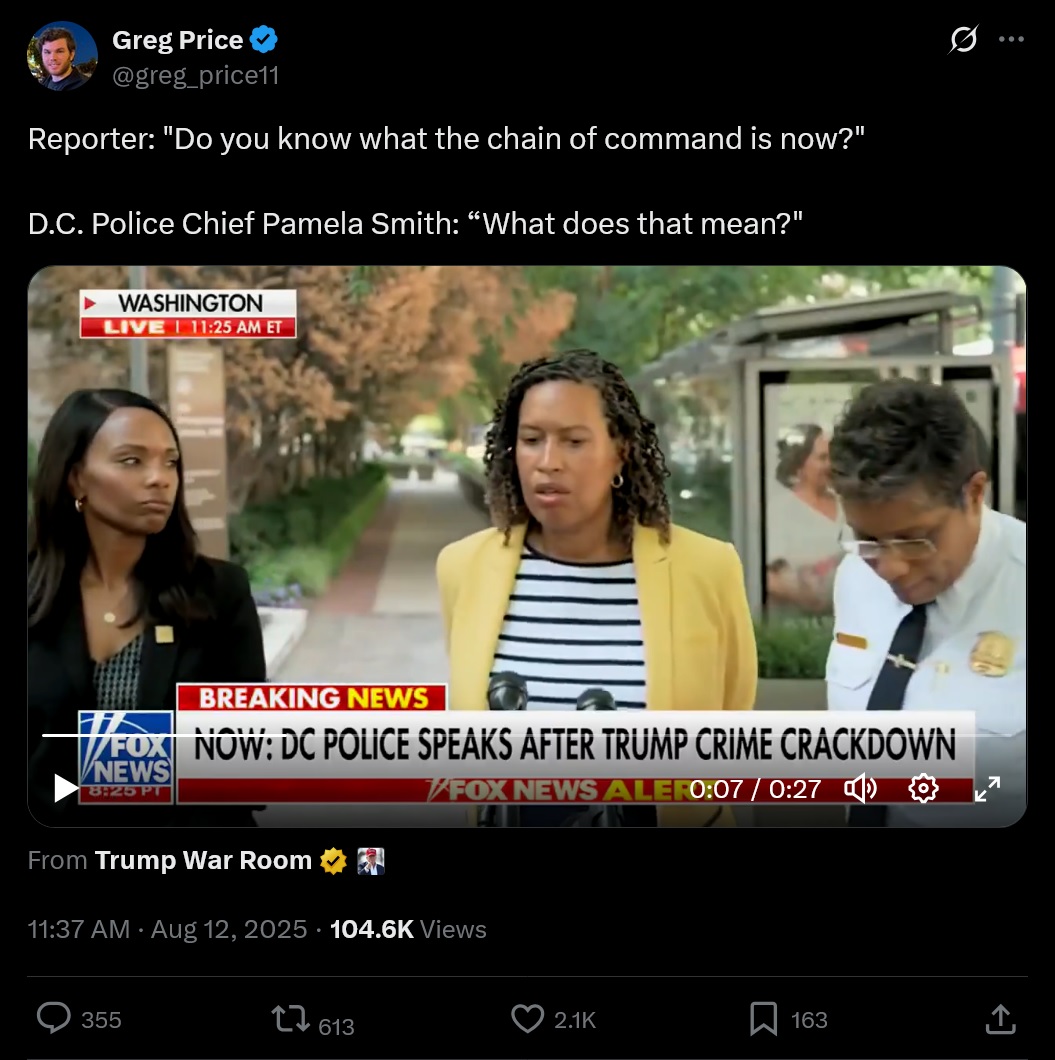Bookmark the tweet
This screenshot has width=1055, height=1060.
[x=764, y=1019]
